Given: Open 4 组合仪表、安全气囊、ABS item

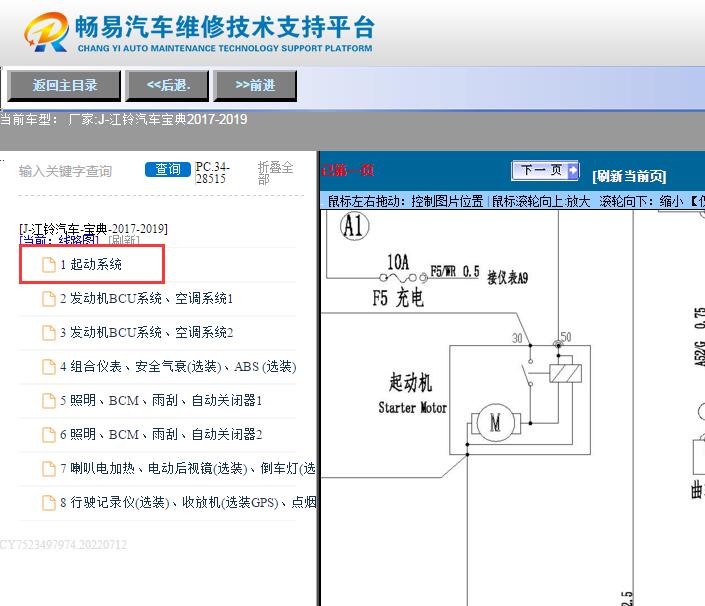Looking at the screenshot, I should click(178, 366).
